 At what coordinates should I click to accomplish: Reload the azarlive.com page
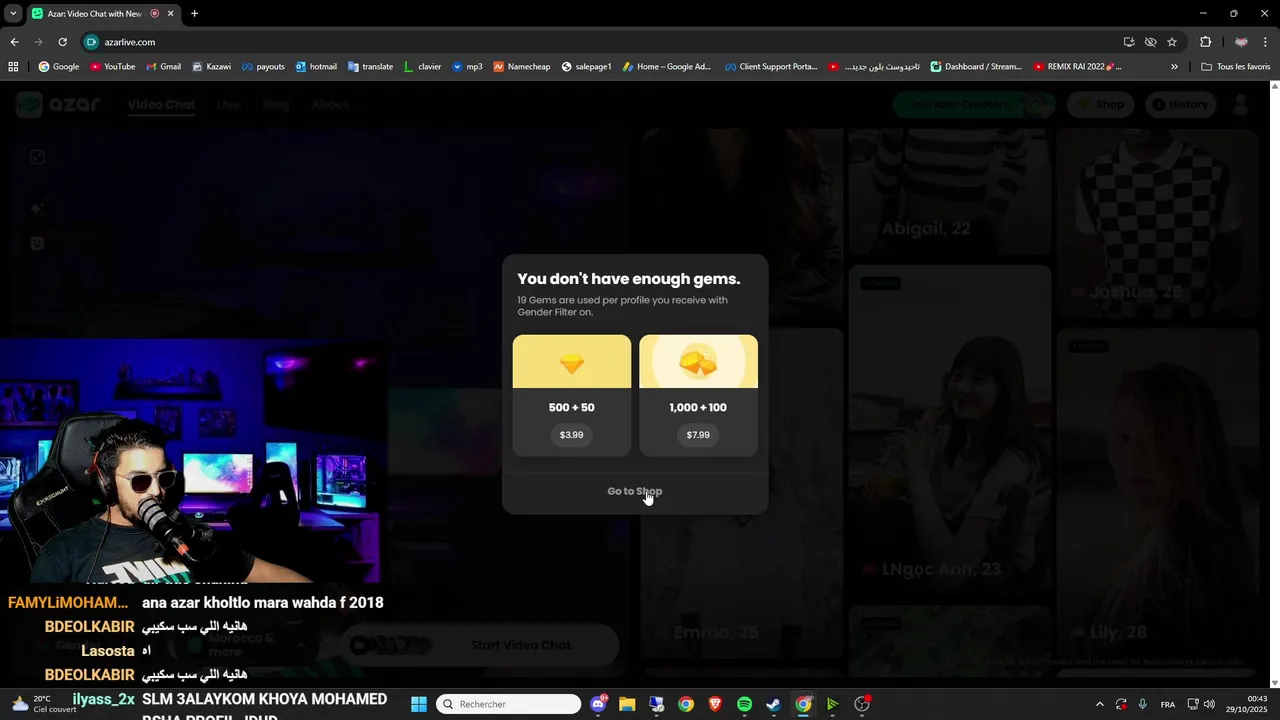coord(62,42)
